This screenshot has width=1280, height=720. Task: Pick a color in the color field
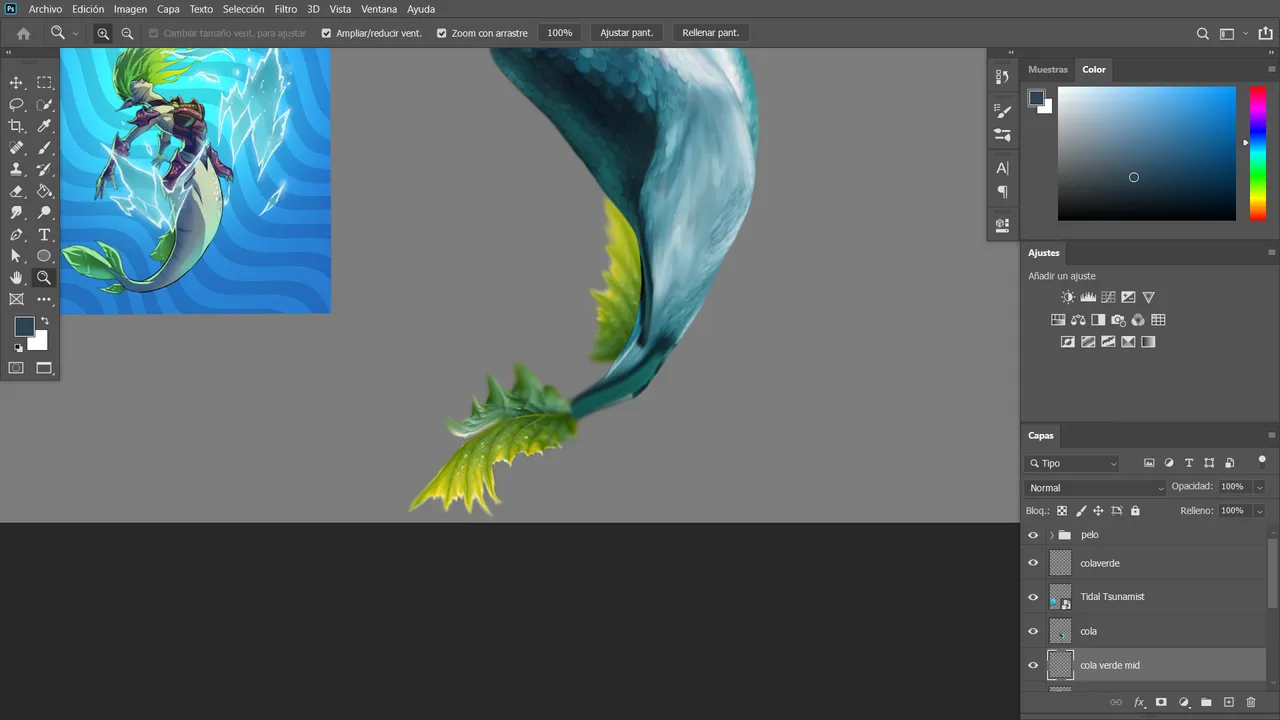pos(1147,153)
